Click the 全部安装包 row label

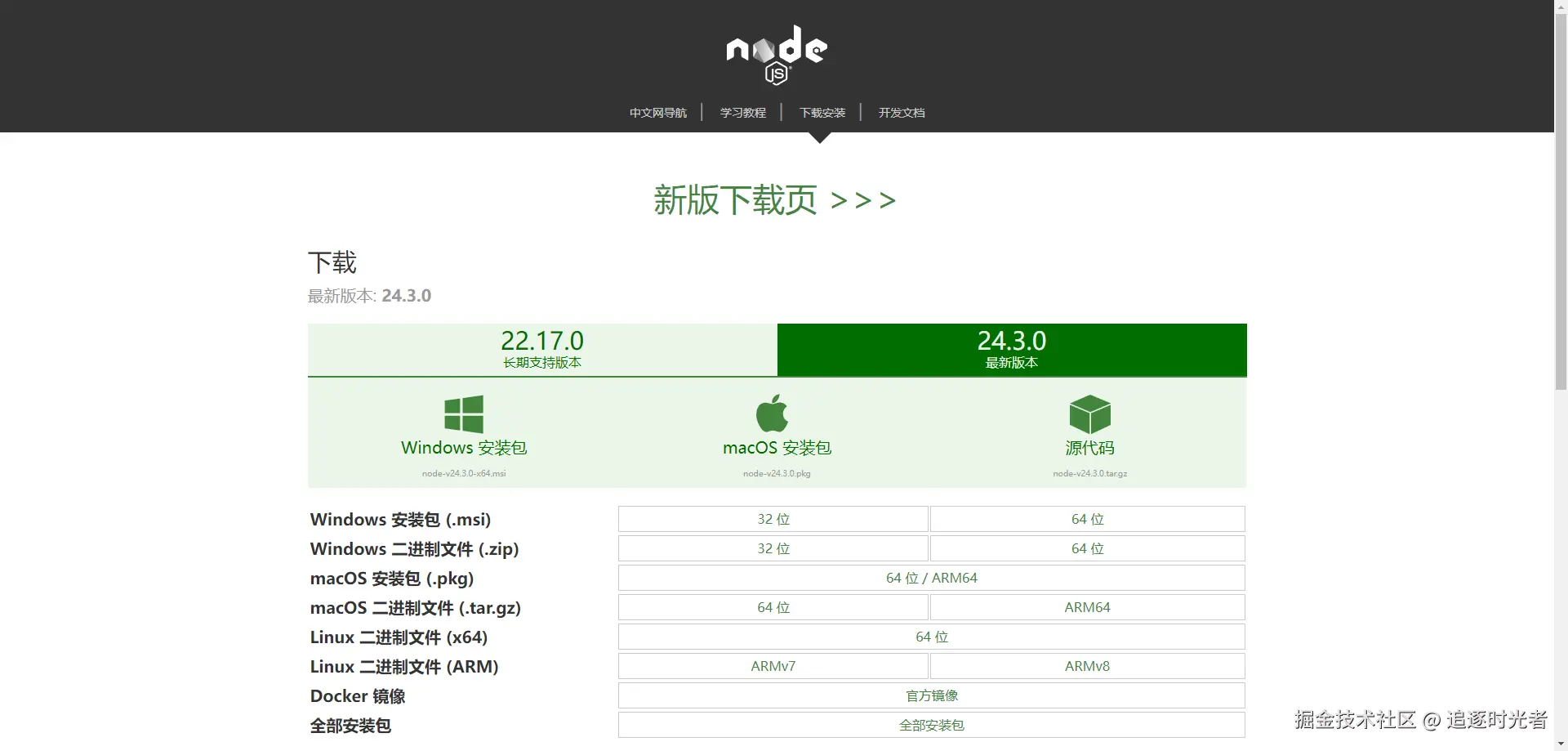click(350, 726)
